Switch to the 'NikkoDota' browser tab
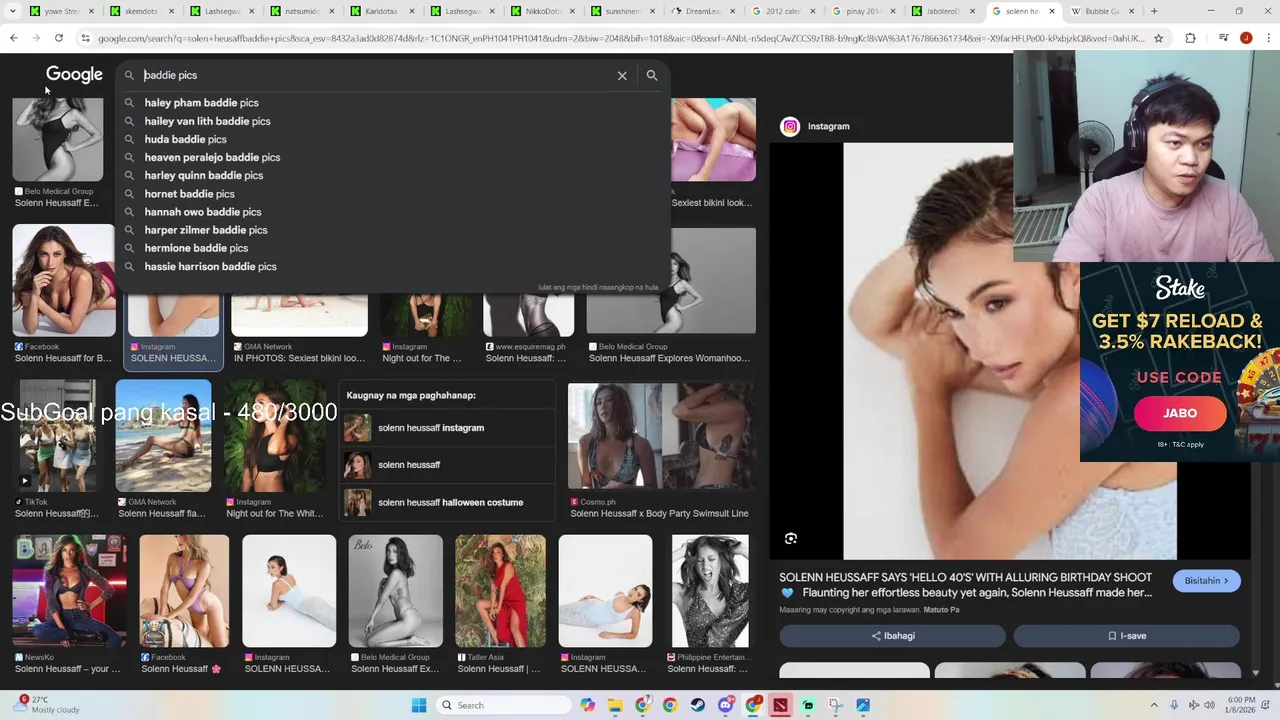This screenshot has height=720, width=1280. tap(542, 11)
